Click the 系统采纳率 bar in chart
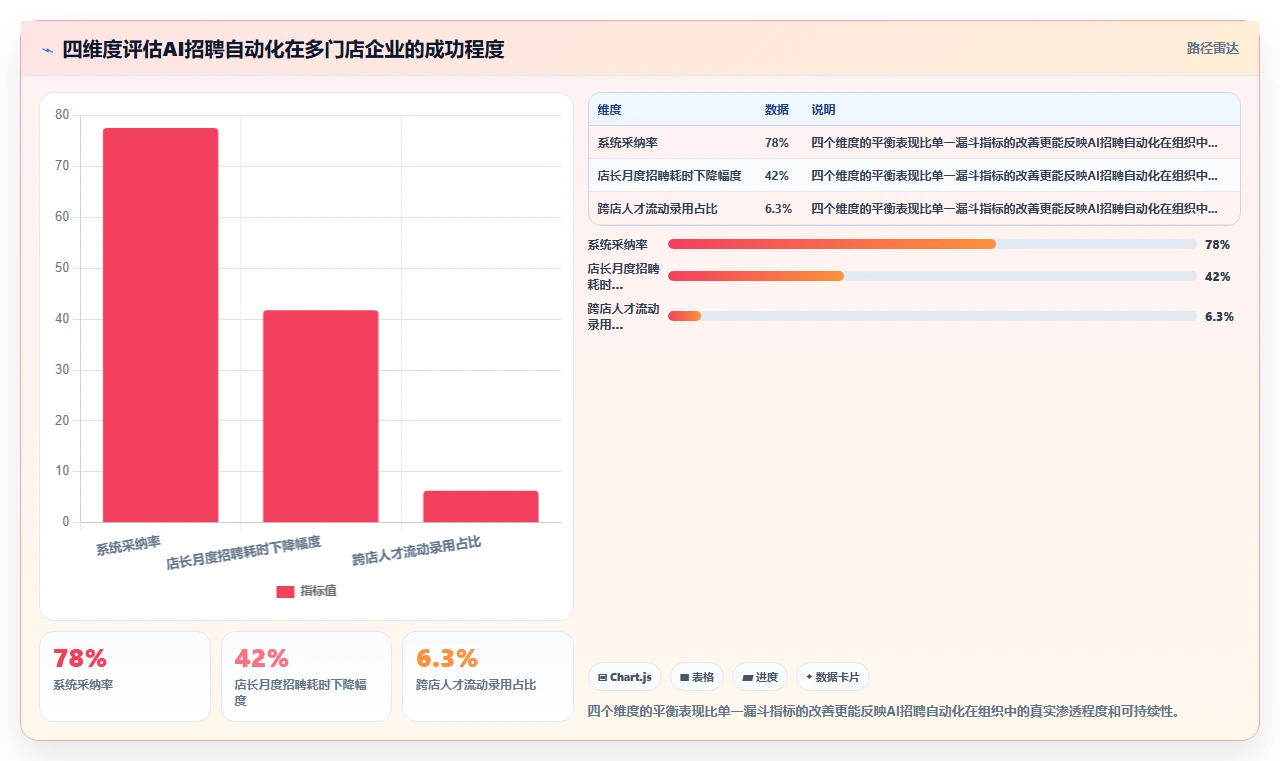This screenshot has height=761, width=1280. (x=160, y=325)
